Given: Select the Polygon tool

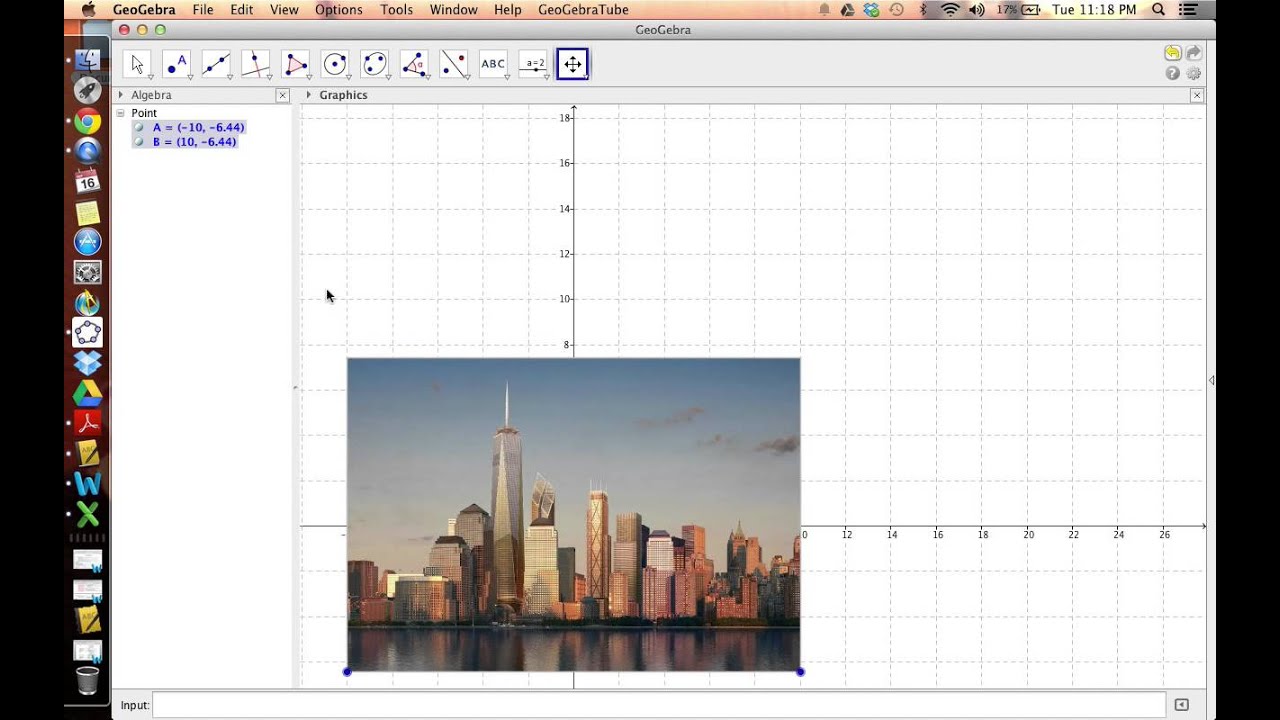Looking at the screenshot, I should point(296,64).
